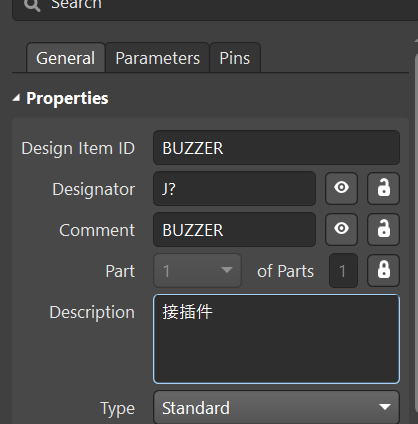
Task: Open the Pins tab
Action: (235, 58)
